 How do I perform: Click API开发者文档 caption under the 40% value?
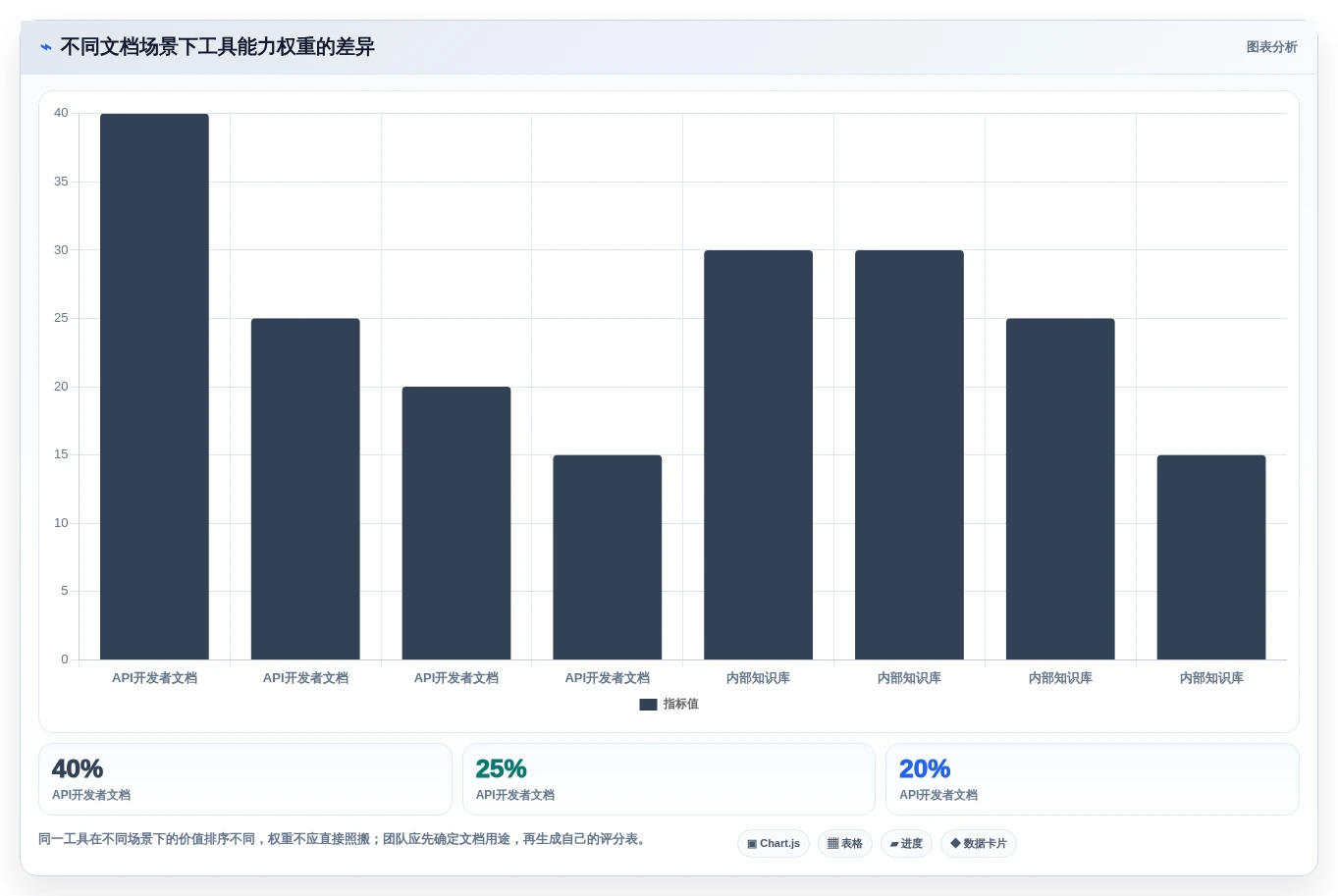[91, 795]
